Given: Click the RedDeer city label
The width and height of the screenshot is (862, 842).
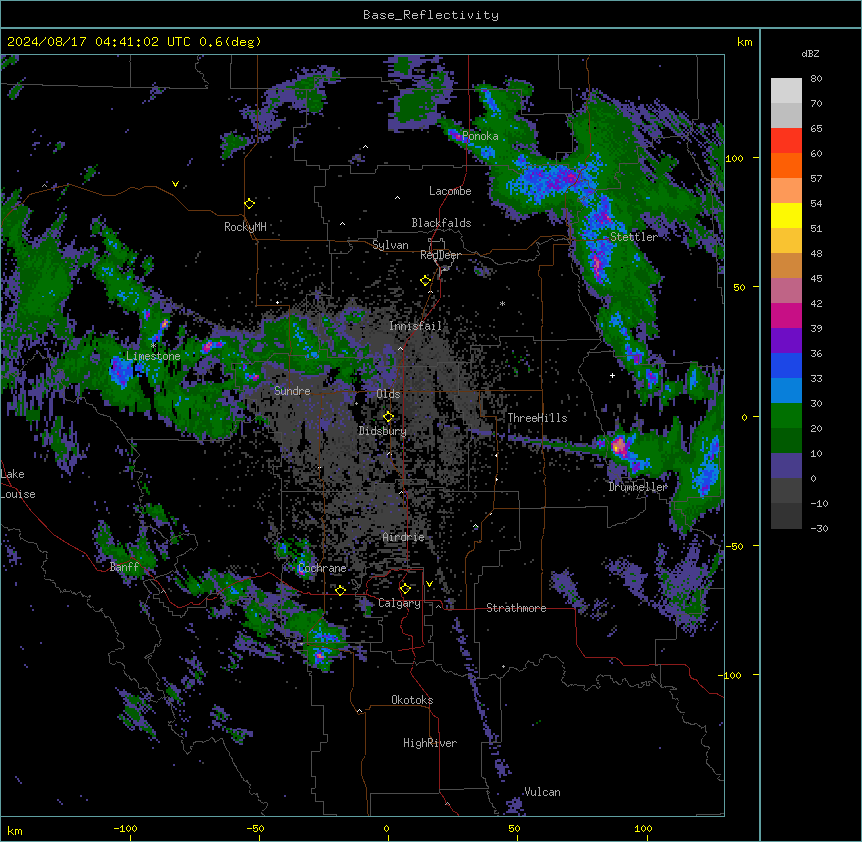Looking at the screenshot, I should click(x=440, y=255).
